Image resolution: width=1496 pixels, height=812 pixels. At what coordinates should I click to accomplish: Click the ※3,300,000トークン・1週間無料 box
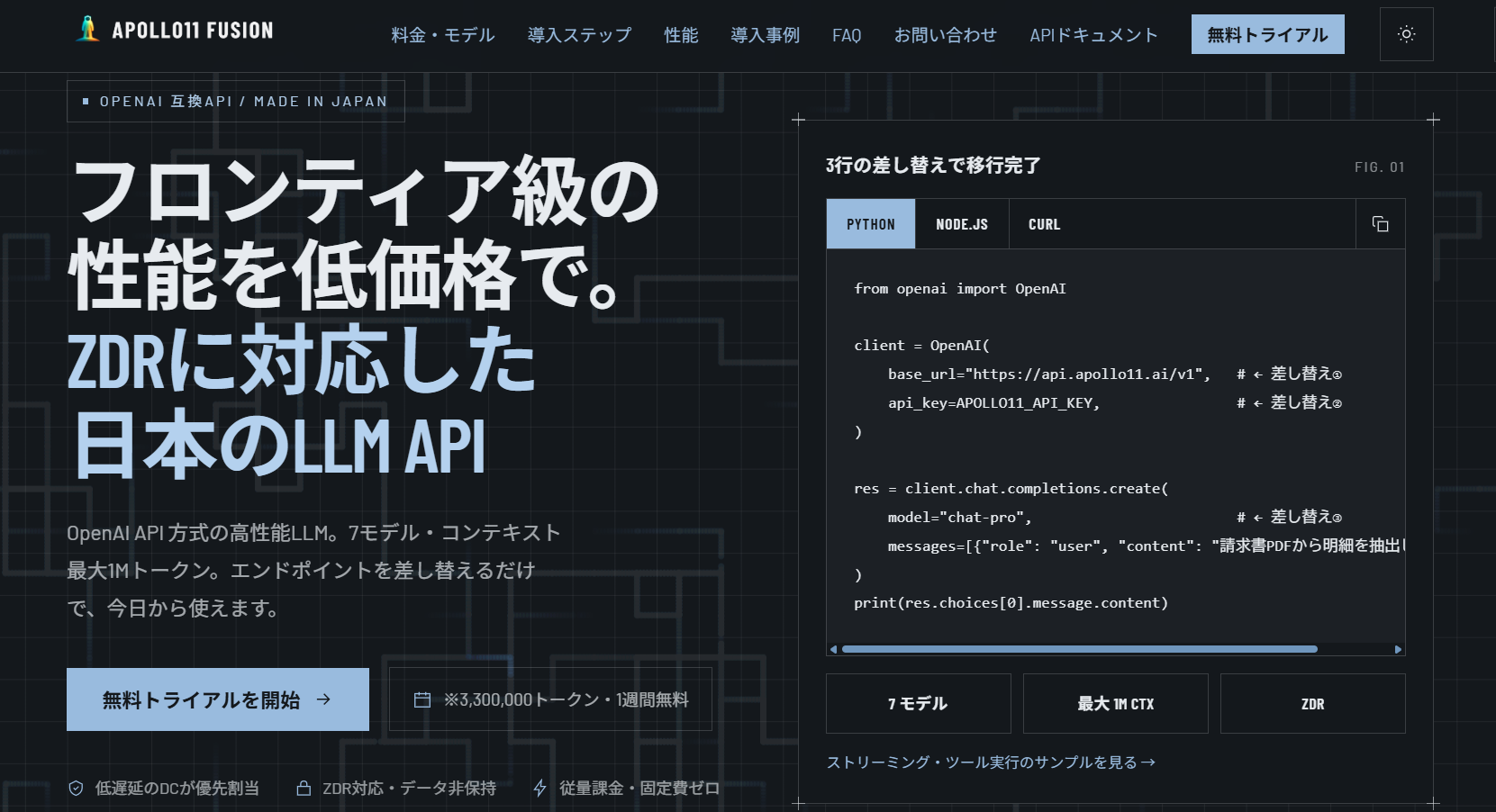[x=550, y=699]
